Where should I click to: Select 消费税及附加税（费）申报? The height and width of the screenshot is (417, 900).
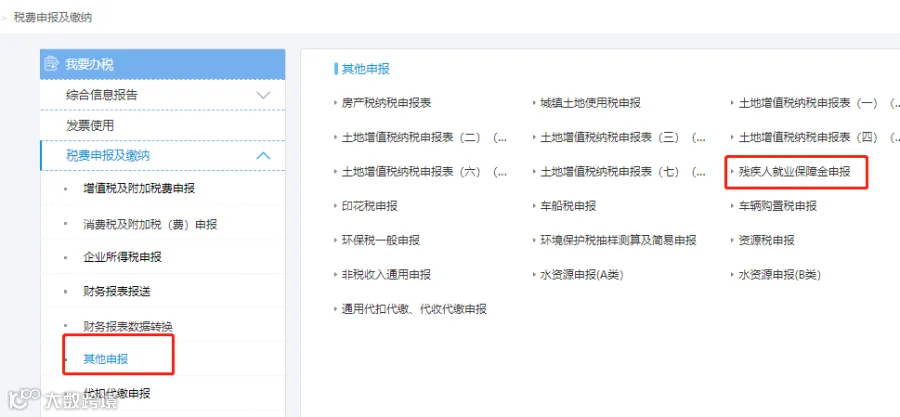150,224
